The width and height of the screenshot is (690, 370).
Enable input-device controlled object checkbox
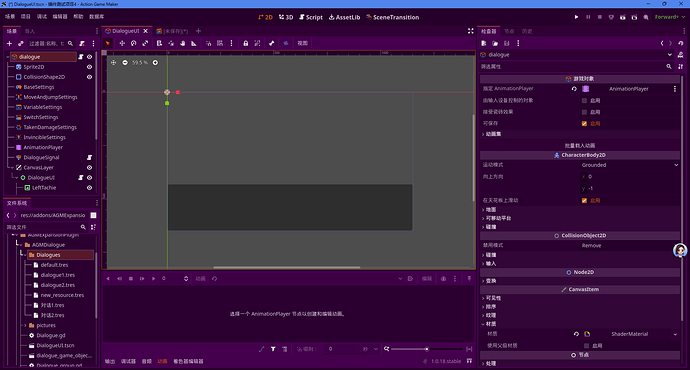pyautogui.click(x=584, y=100)
